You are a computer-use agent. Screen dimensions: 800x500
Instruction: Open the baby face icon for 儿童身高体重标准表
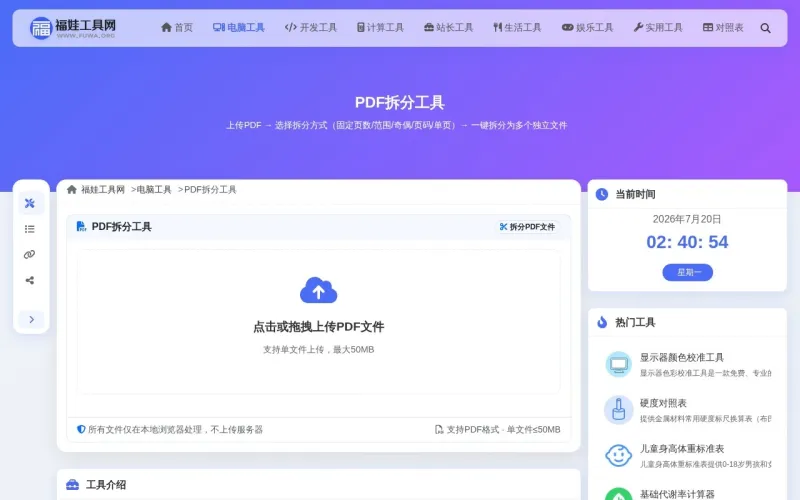[618, 455]
